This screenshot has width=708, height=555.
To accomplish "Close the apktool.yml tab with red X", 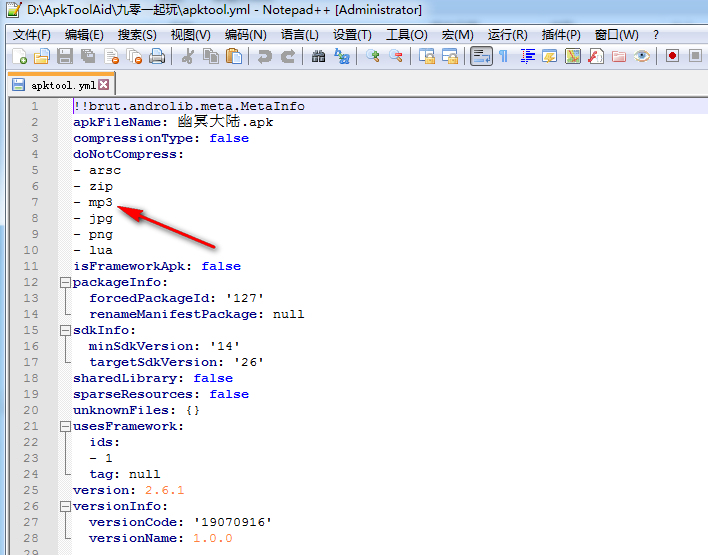I will pyautogui.click(x=103, y=84).
